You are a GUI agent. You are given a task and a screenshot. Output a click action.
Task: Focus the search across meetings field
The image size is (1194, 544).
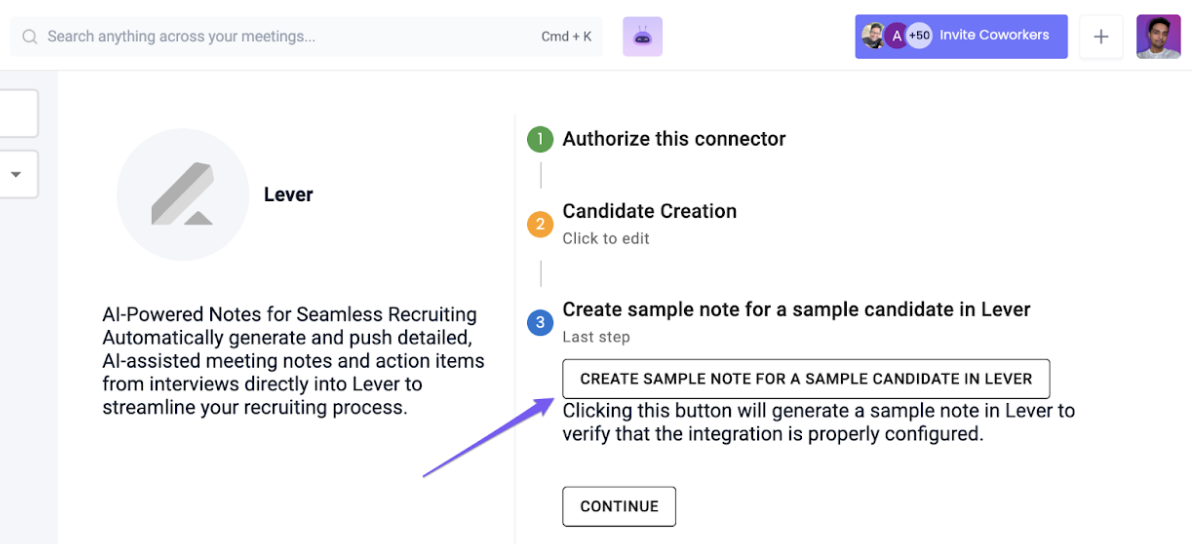point(306,37)
